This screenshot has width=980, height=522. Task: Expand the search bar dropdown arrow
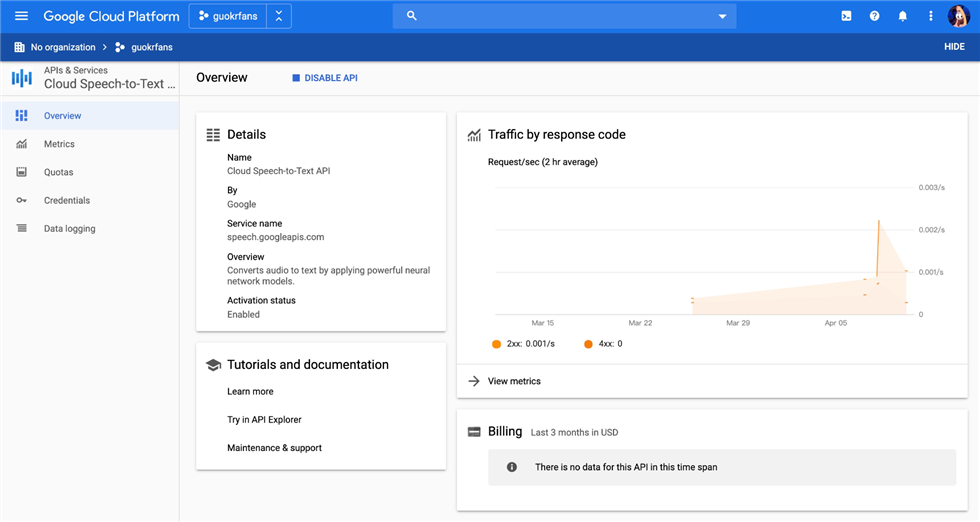click(722, 16)
